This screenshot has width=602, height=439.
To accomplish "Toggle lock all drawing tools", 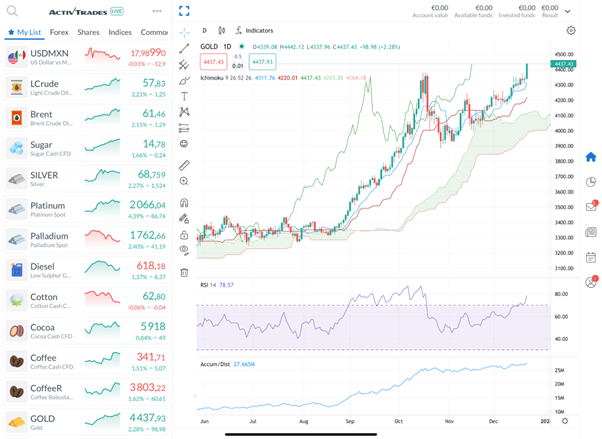I will (x=185, y=233).
